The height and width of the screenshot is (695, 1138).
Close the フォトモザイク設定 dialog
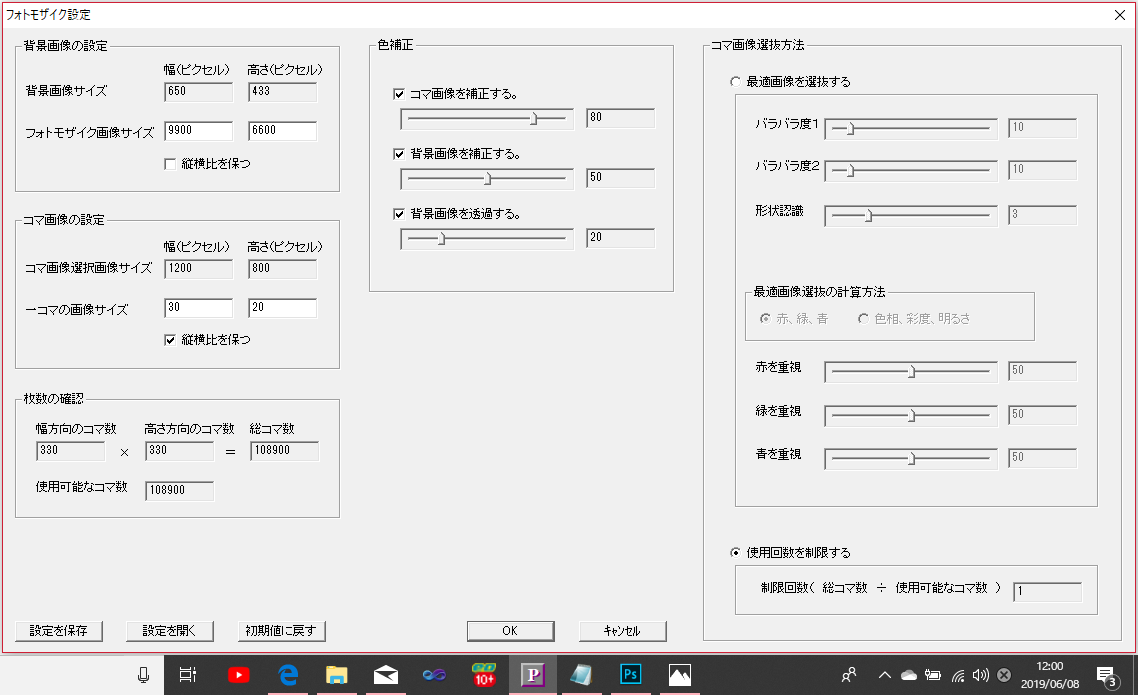click(1120, 15)
